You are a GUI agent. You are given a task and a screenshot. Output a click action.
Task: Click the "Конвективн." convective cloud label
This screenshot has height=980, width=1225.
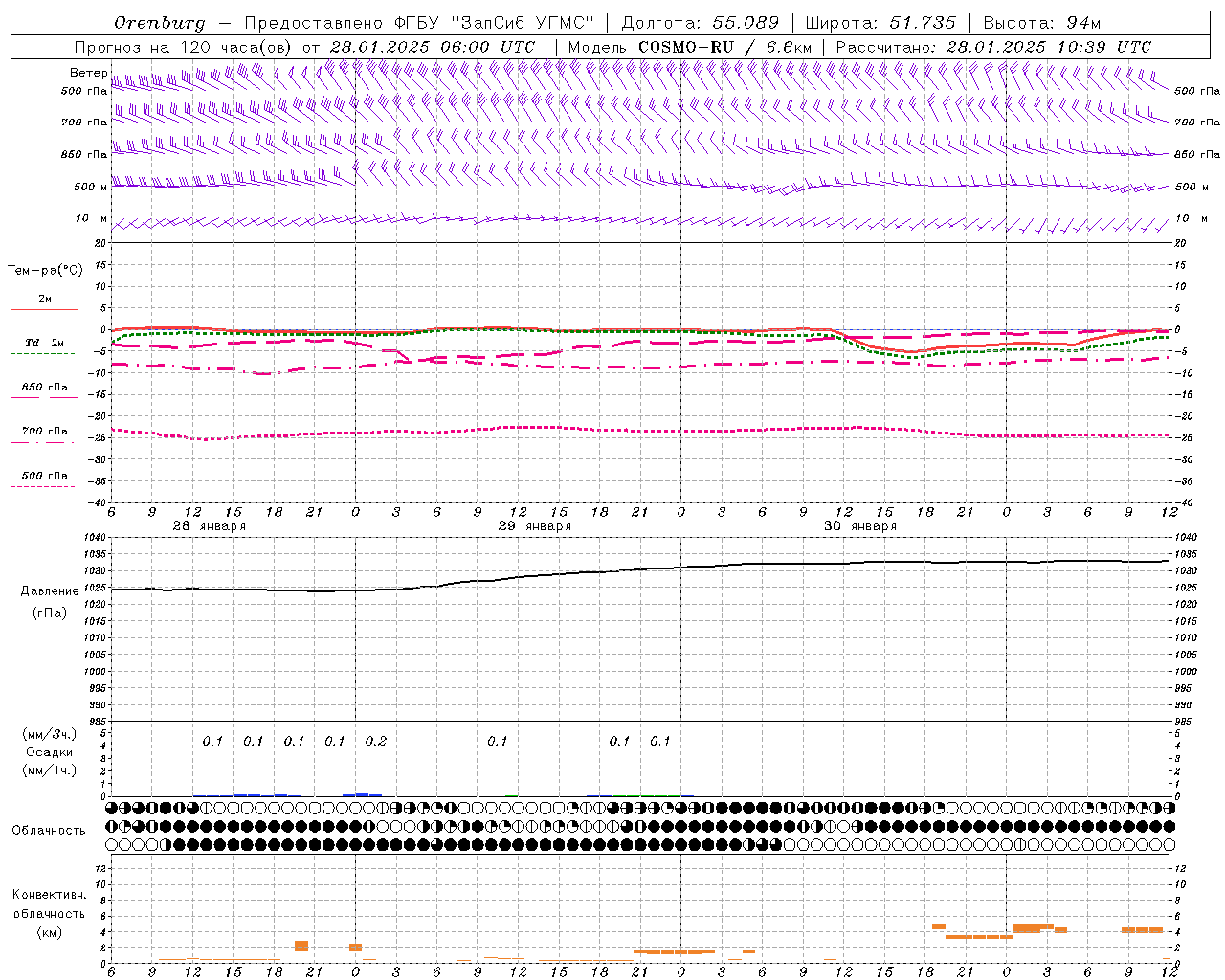point(49,895)
